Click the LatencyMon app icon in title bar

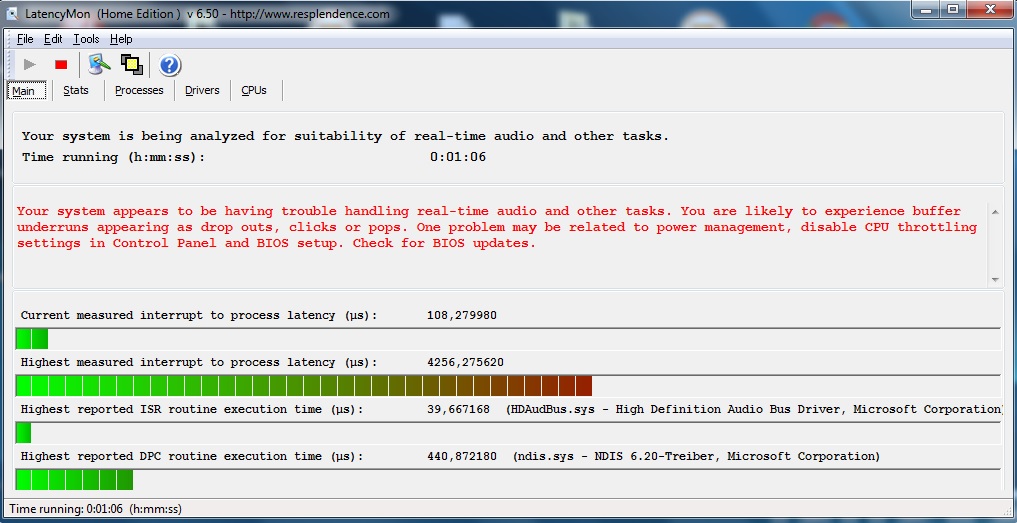pyautogui.click(x=11, y=13)
